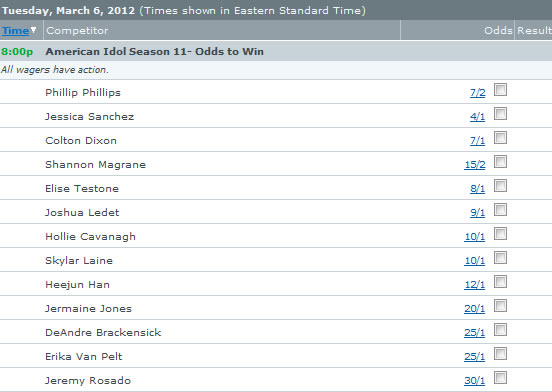This screenshot has width=552, height=392.
Task: Open the 7/2 odds for Phillip Phillips
Action: (478, 93)
